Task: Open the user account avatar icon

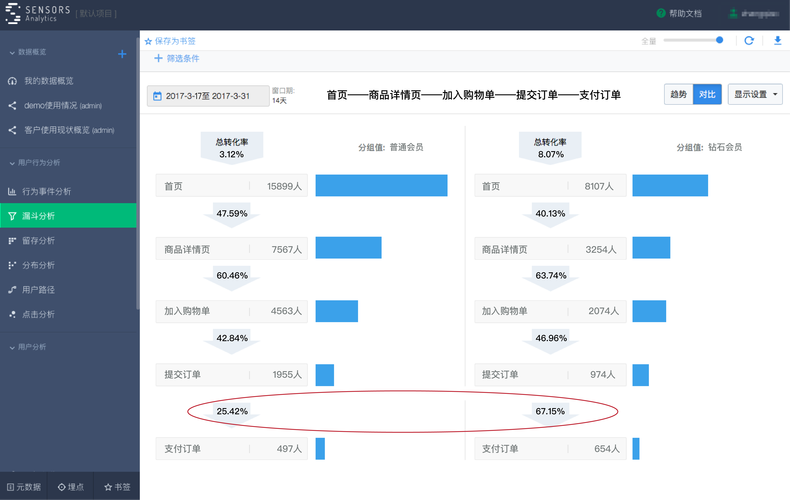Action: [x=732, y=14]
